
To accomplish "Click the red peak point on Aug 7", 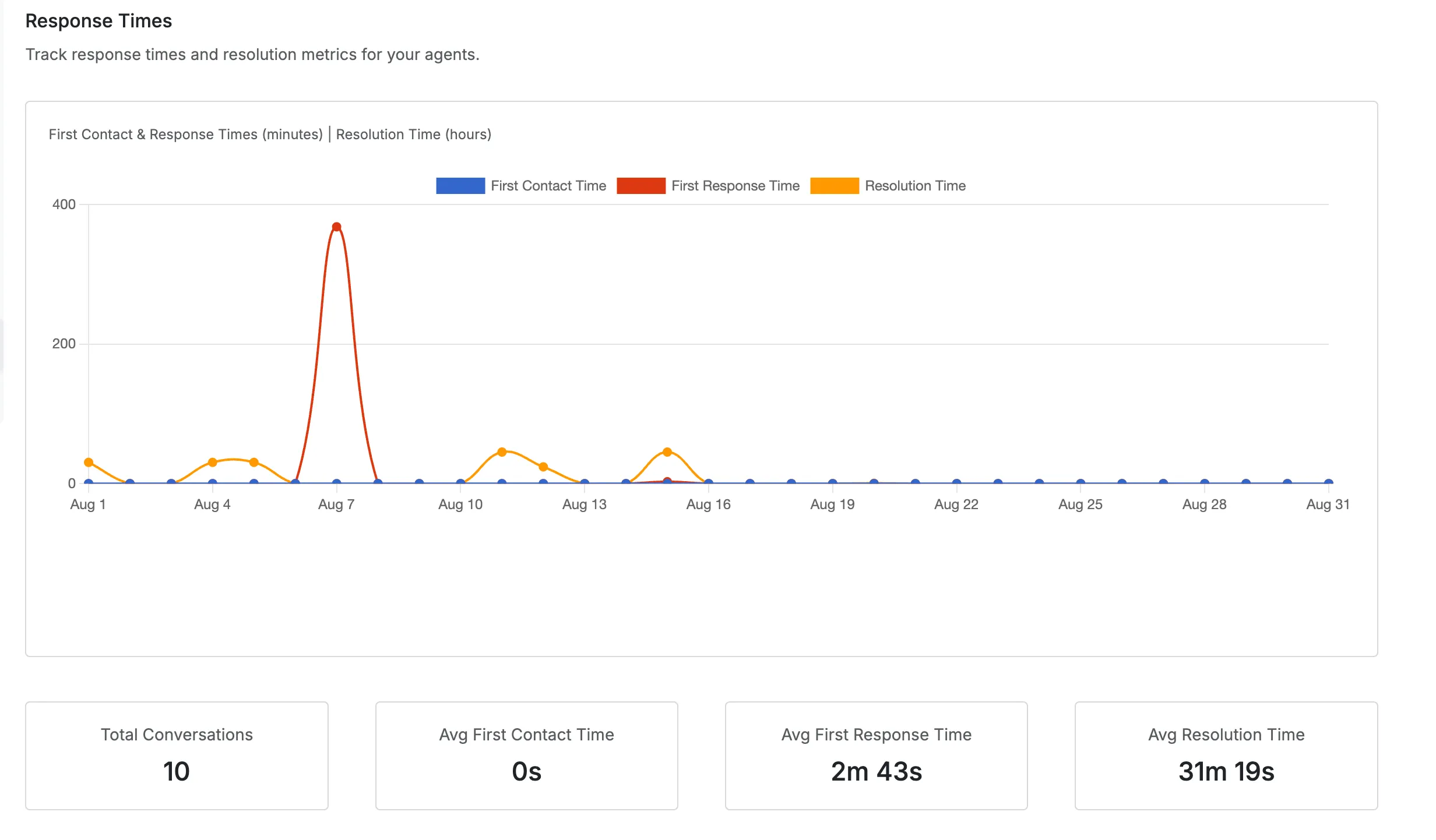I will point(336,227).
